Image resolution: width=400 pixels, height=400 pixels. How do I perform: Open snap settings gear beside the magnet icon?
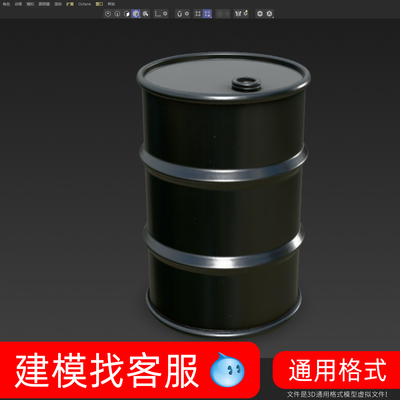coord(187,14)
